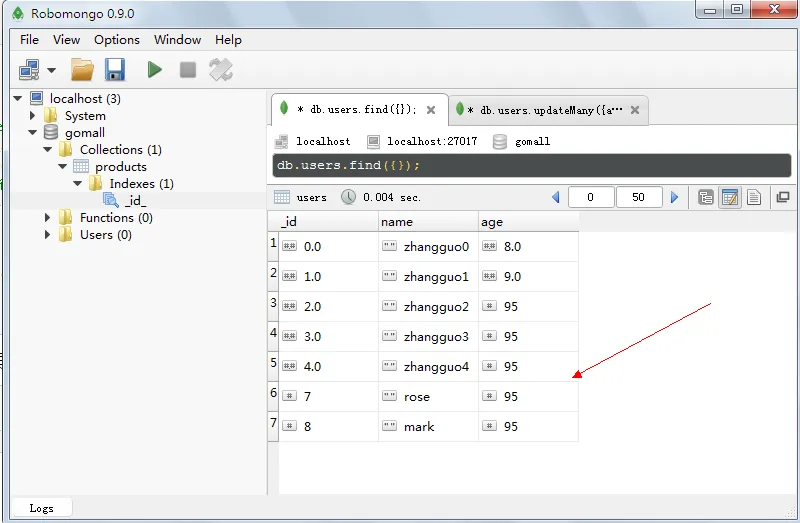This screenshot has height=523, width=800.
Task: Select the _id cell with value 8
Action: [x=328, y=427]
